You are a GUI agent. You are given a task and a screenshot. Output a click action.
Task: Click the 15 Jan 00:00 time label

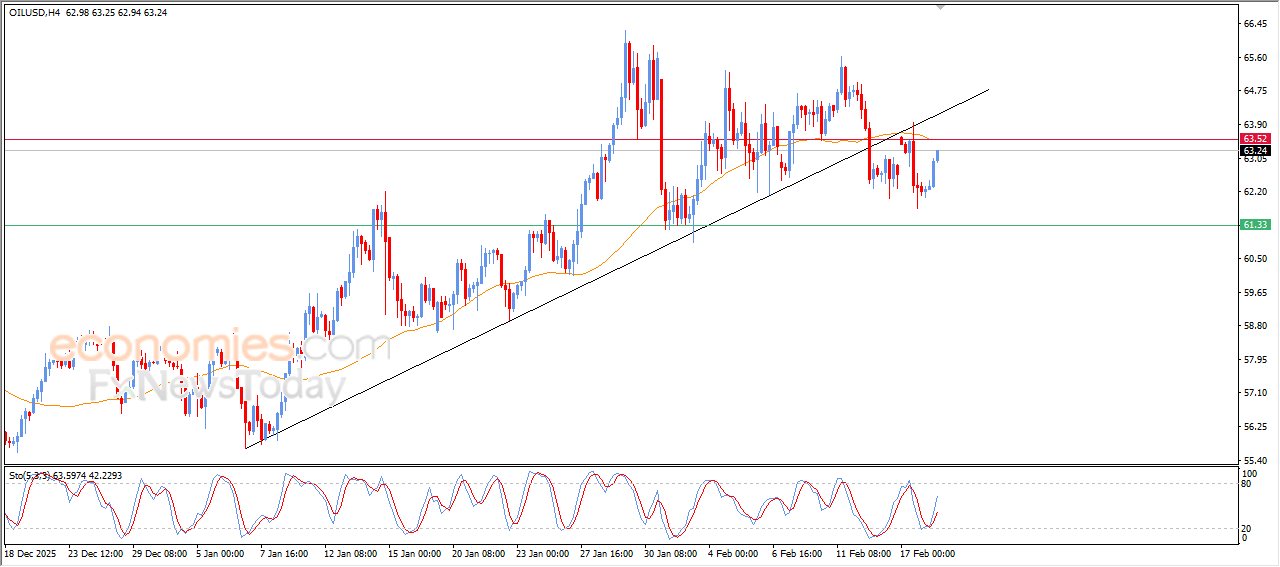click(415, 552)
